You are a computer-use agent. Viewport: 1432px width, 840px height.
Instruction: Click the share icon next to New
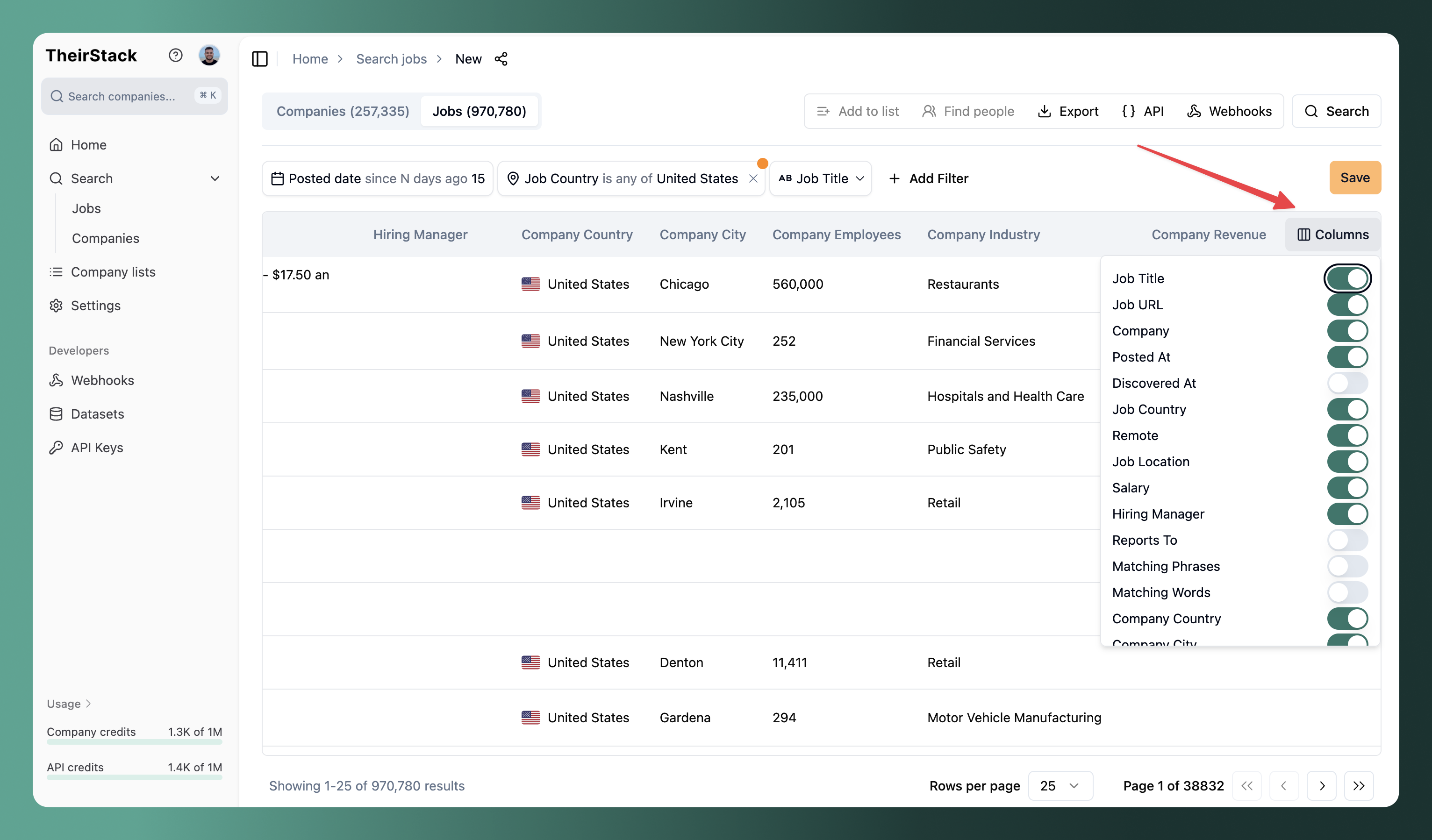click(501, 58)
